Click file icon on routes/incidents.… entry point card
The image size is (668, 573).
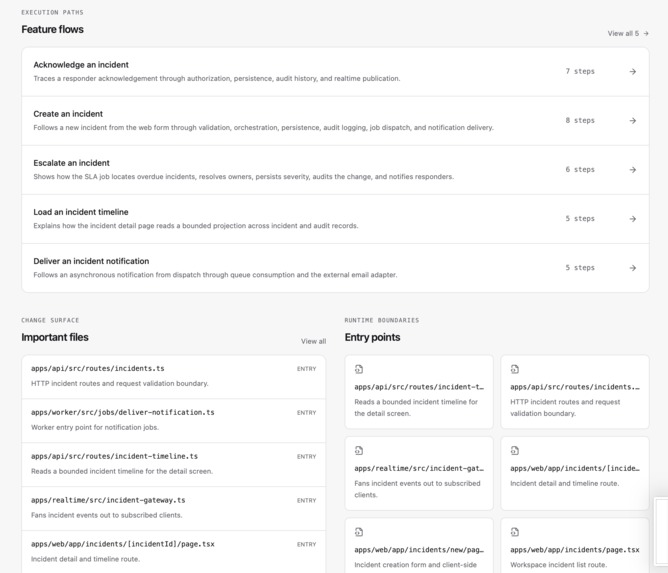tap(515, 369)
